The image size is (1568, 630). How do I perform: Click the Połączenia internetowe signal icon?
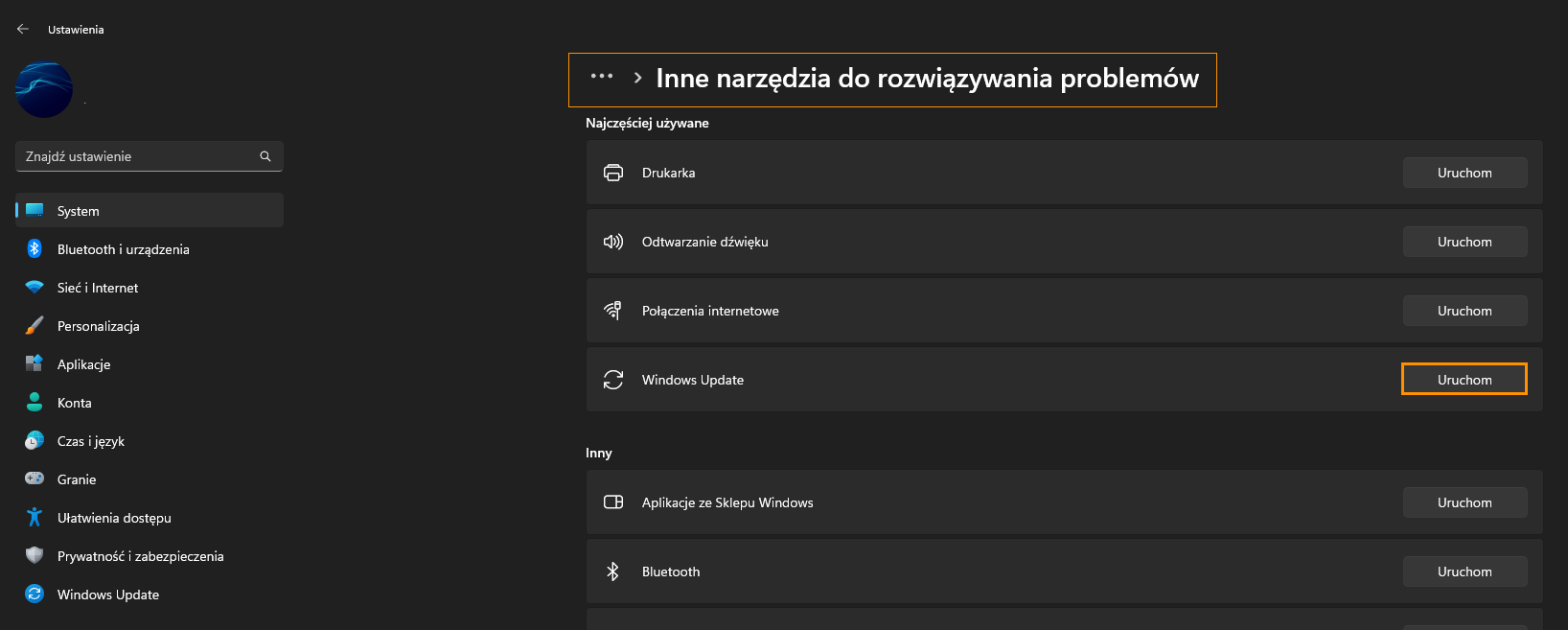coord(613,311)
